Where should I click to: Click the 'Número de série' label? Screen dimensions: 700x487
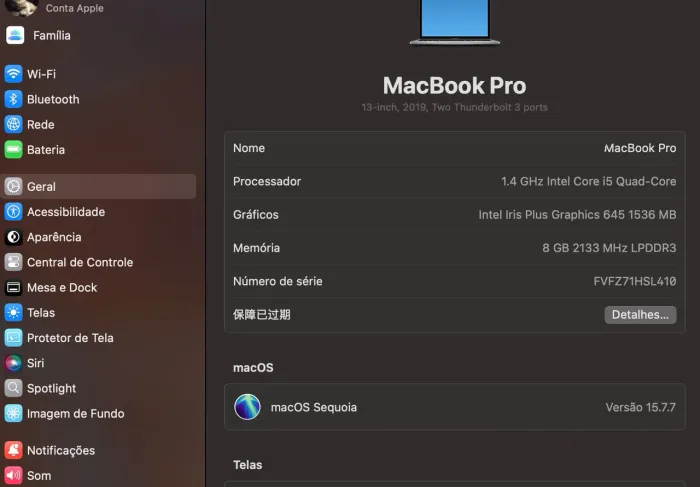[x=278, y=281]
